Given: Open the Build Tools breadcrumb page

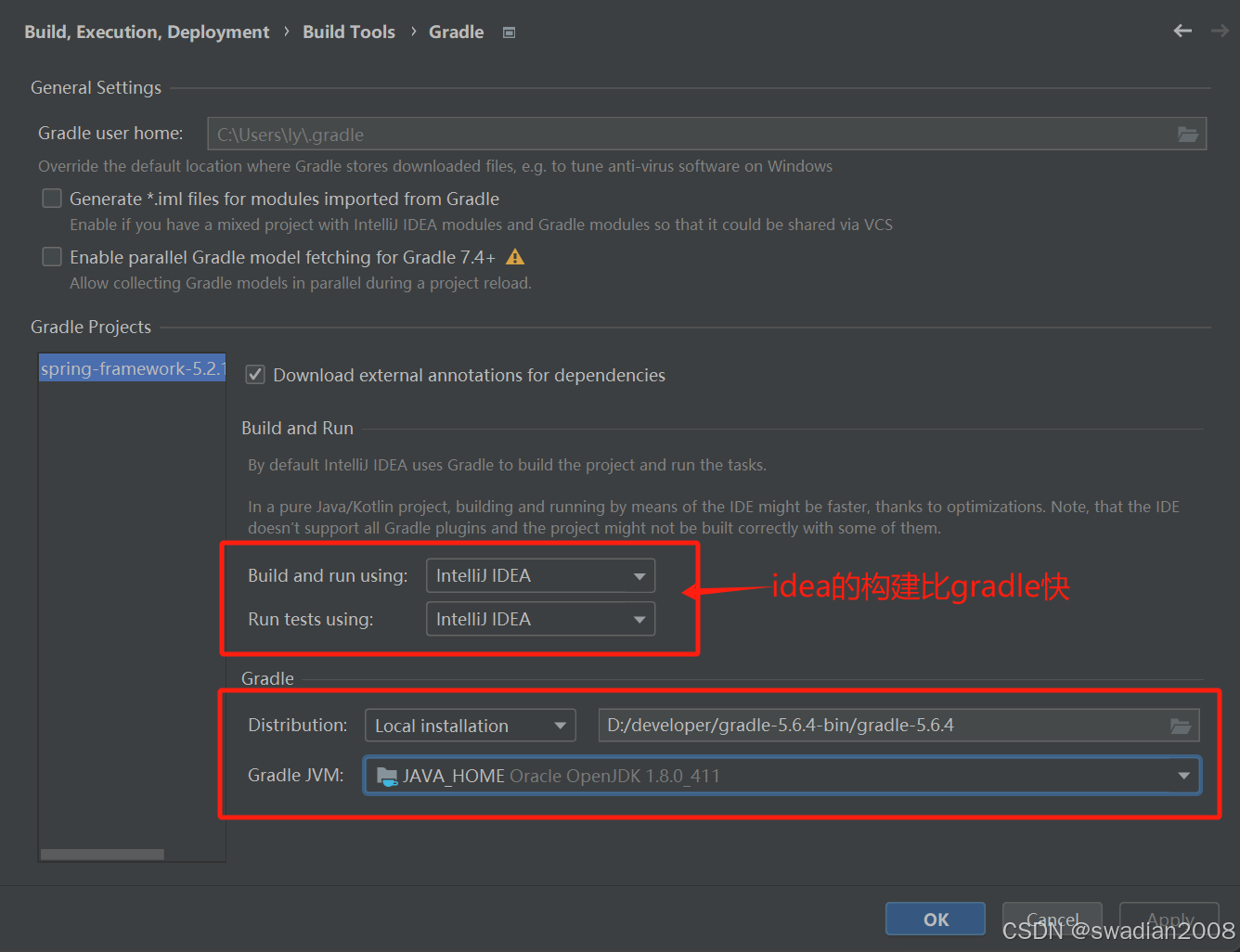Looking at the screenshot, I should pos(349,31).
